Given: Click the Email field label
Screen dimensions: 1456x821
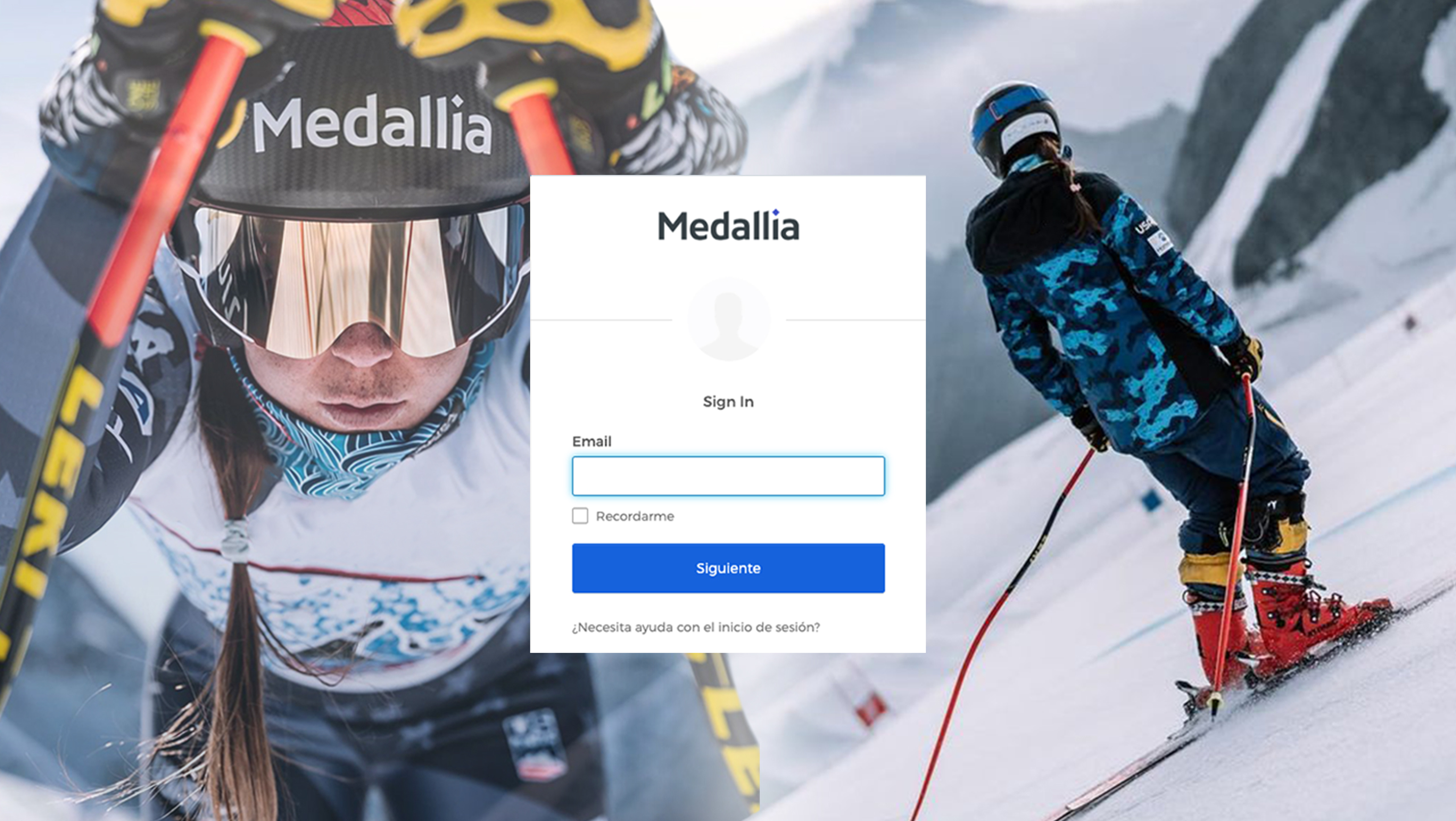Looking at the screenshot, I should tap(592, 441).
